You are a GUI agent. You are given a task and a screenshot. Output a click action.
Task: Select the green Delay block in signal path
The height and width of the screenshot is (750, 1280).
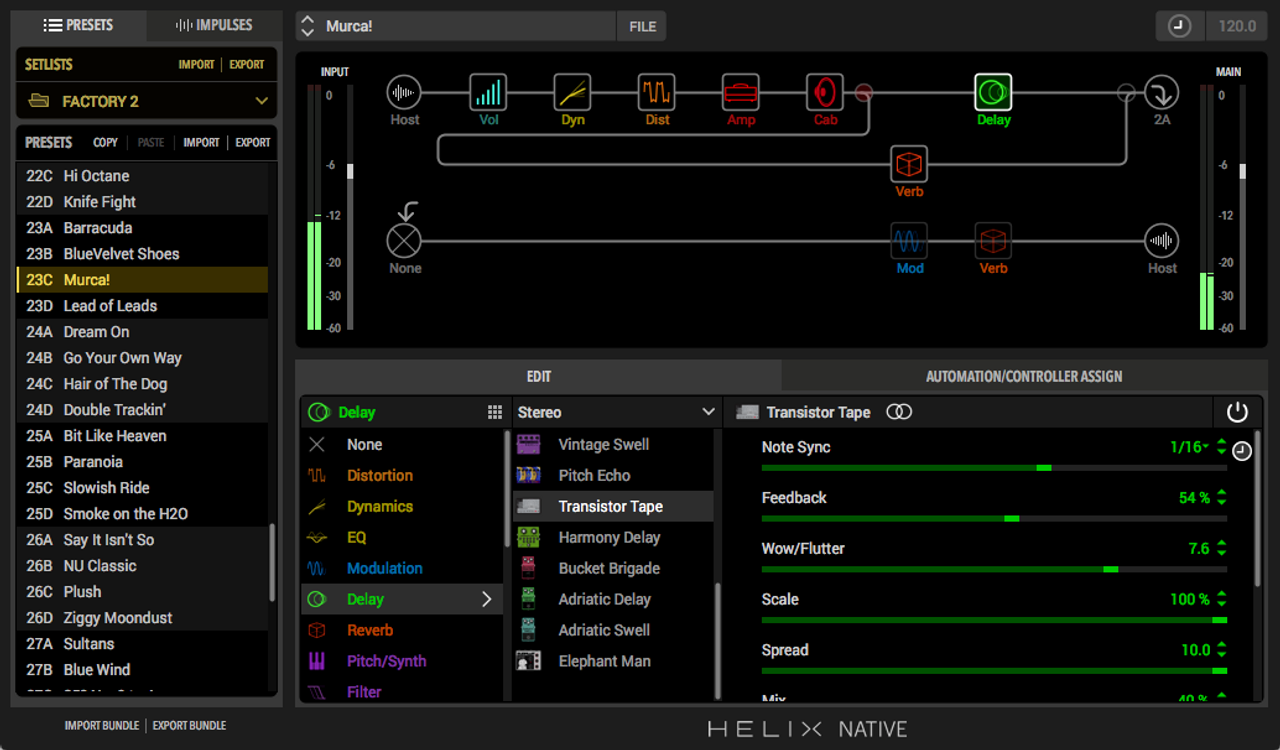[x=993, y=93]
